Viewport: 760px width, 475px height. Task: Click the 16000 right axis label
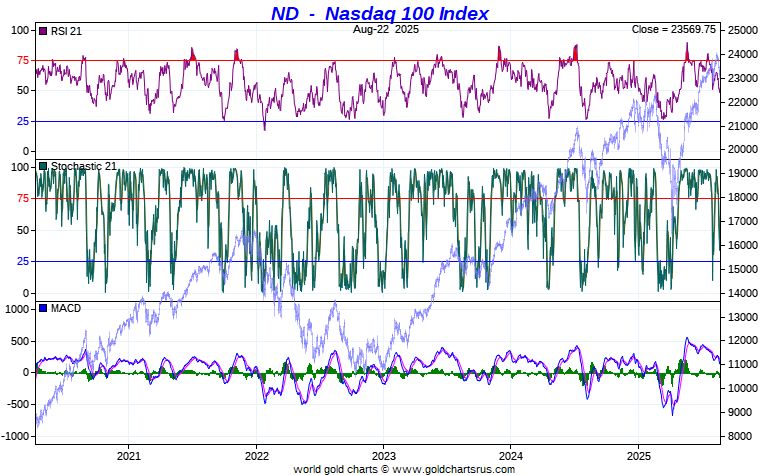743,246
